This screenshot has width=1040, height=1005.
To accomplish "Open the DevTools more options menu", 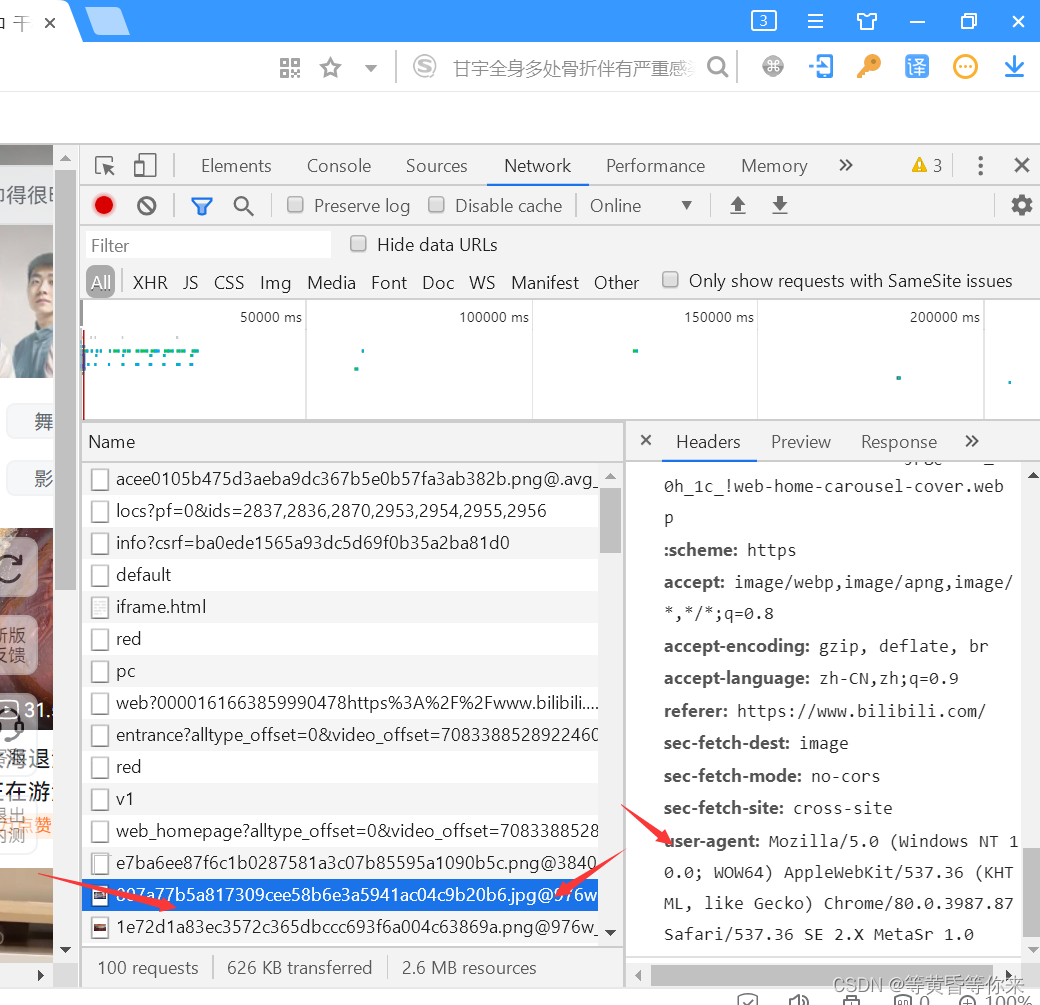I will [x=980, y=165].
